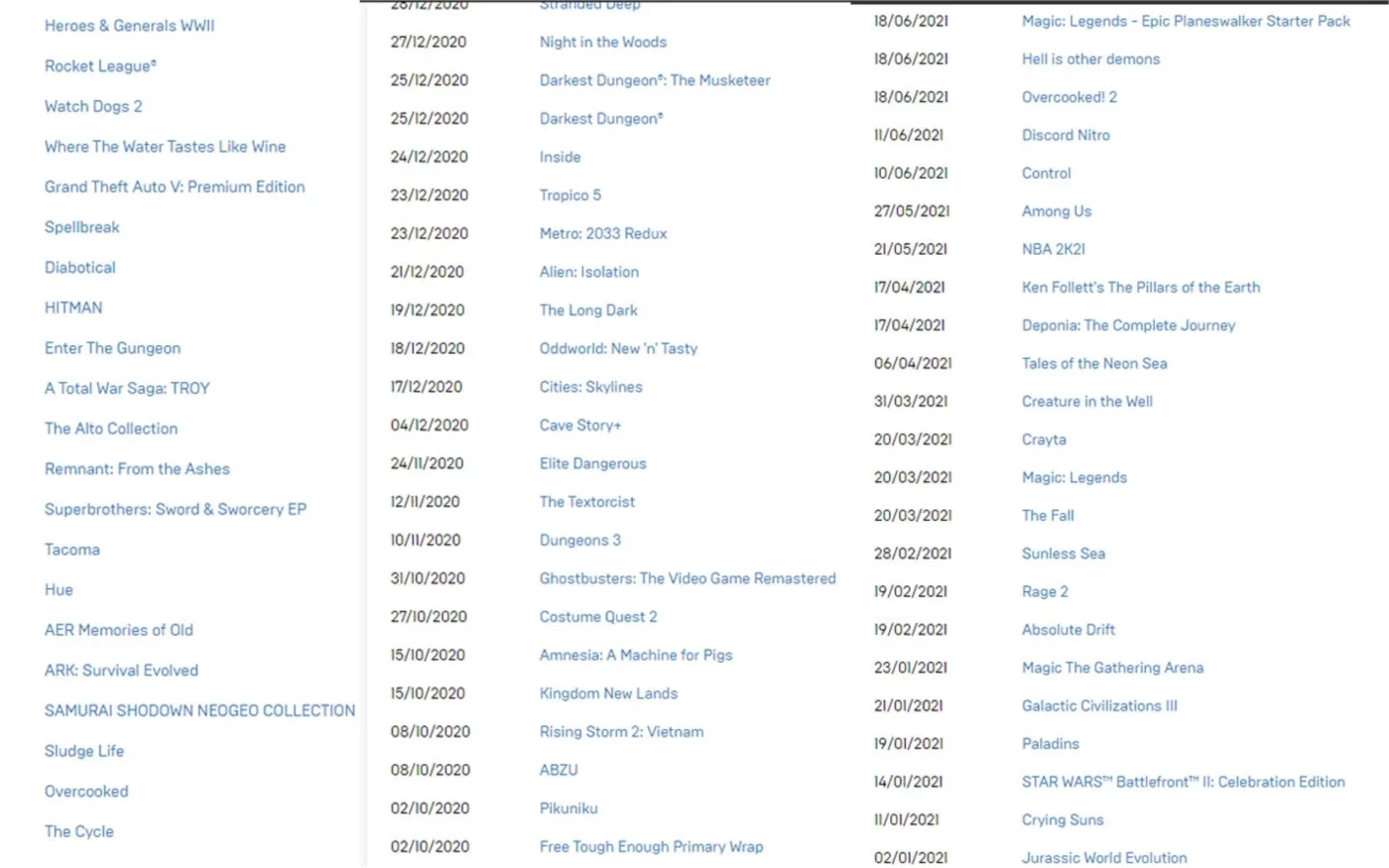Select Watch Dogs 2 in the list

pyautogui.click(x=93, y=106)
